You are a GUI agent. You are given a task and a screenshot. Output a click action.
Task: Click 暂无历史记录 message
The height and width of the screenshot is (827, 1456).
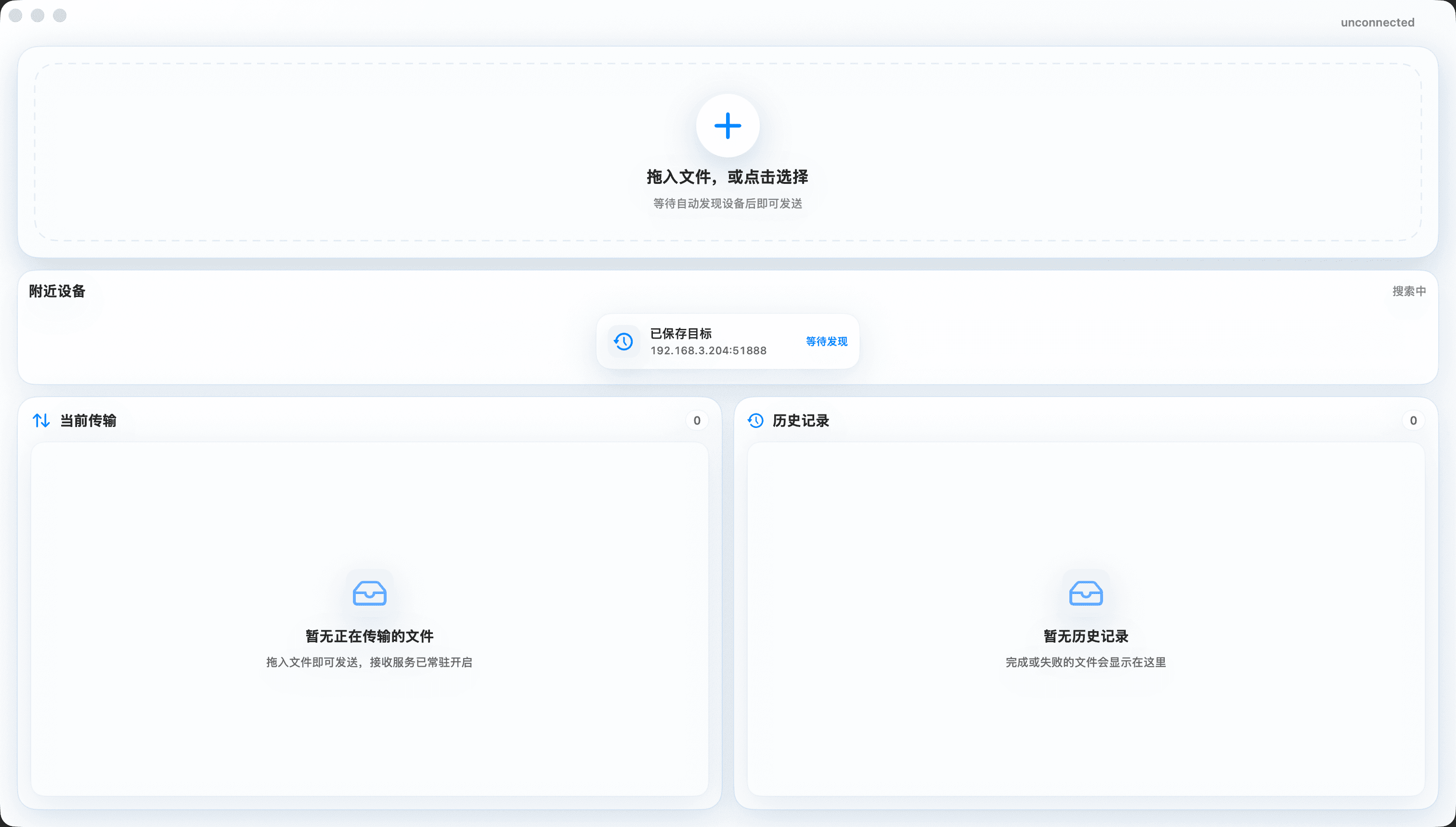pos(1086,636)
